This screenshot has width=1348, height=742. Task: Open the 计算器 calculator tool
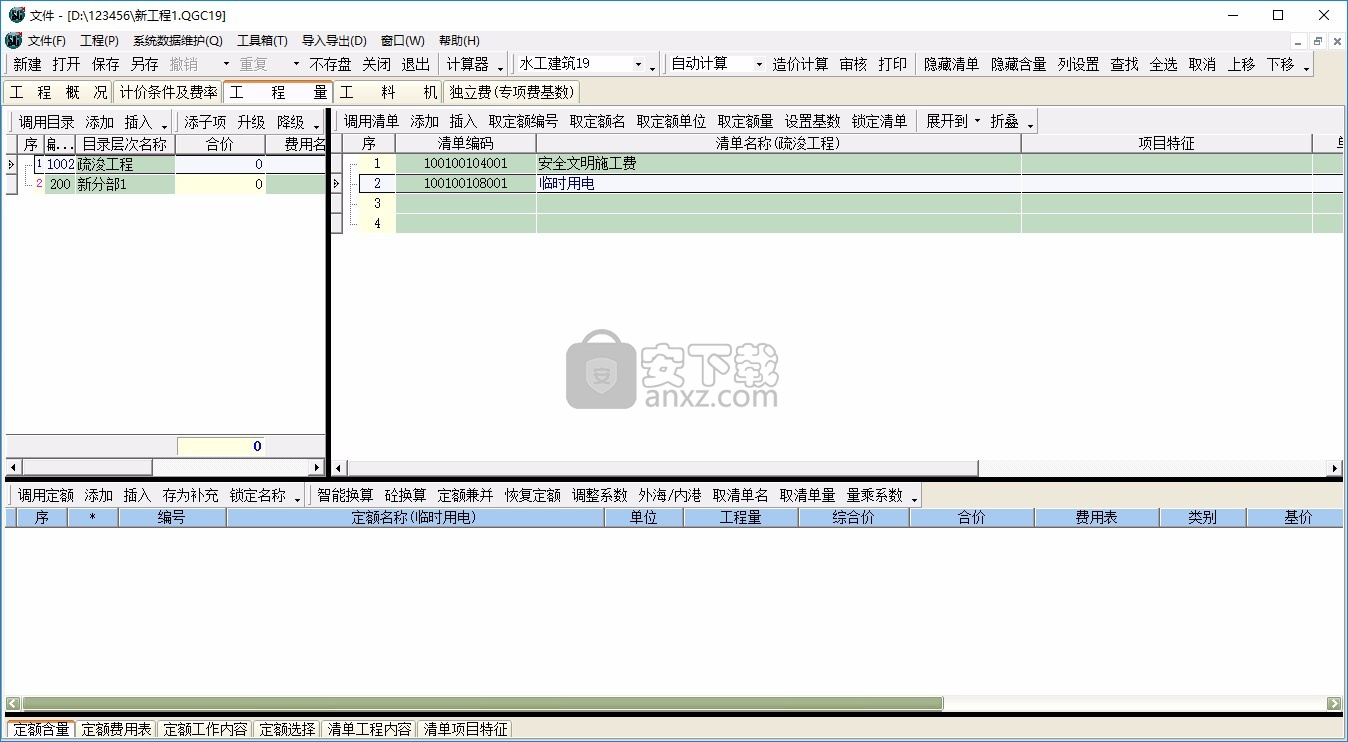click(467, 64)
